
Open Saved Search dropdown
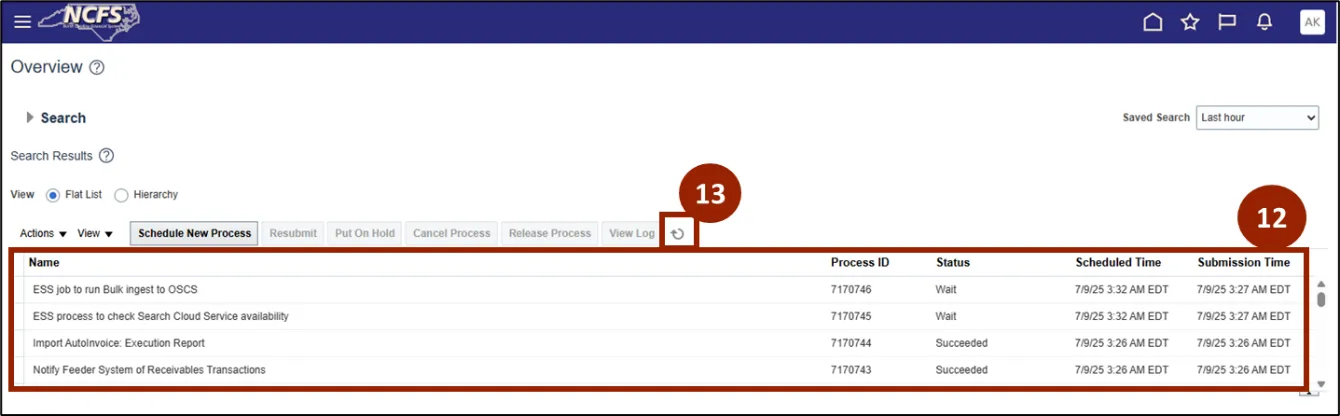1258,118
